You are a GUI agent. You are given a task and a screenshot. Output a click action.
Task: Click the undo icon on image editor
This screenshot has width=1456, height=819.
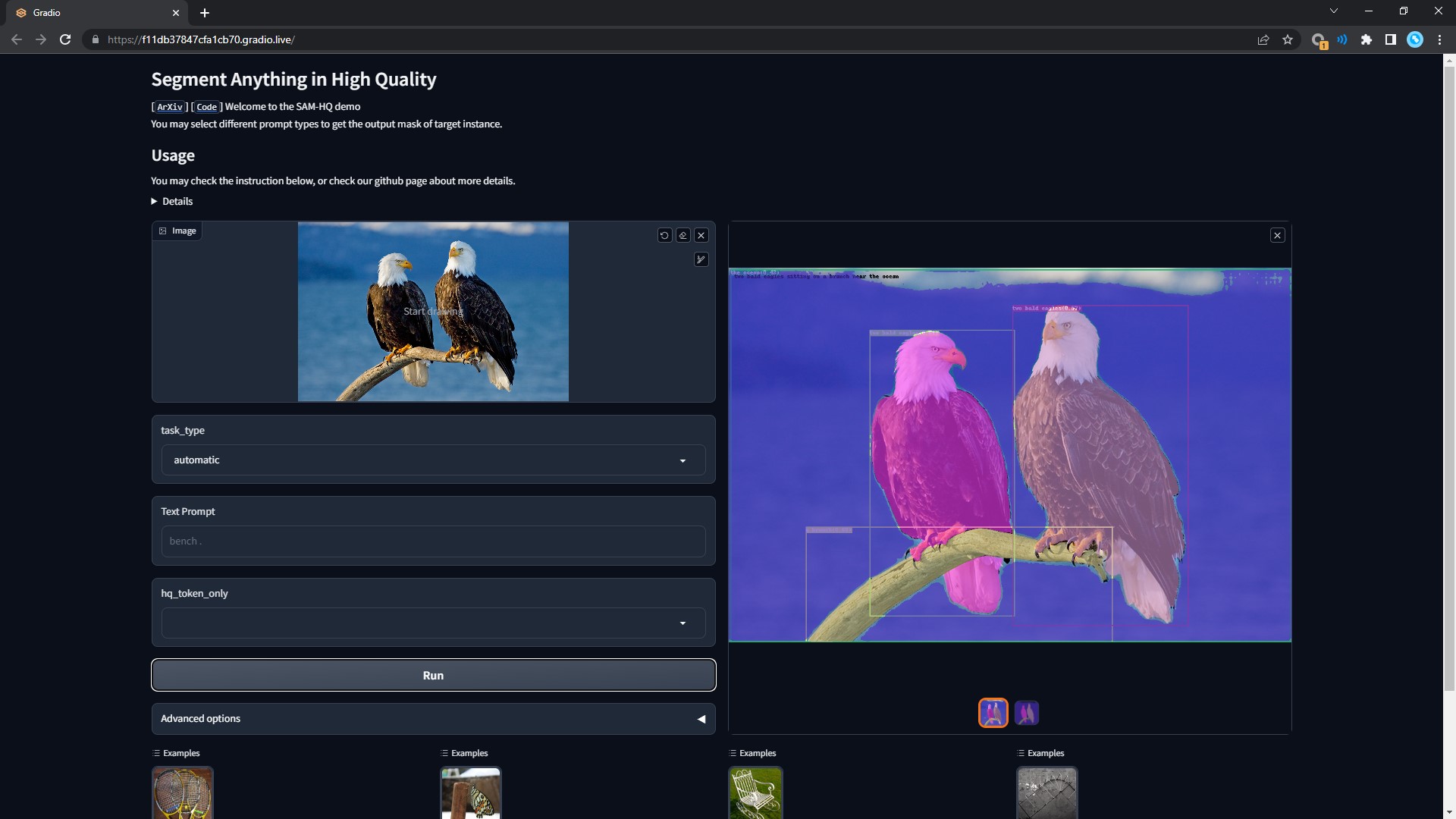[x=664, y=236]
